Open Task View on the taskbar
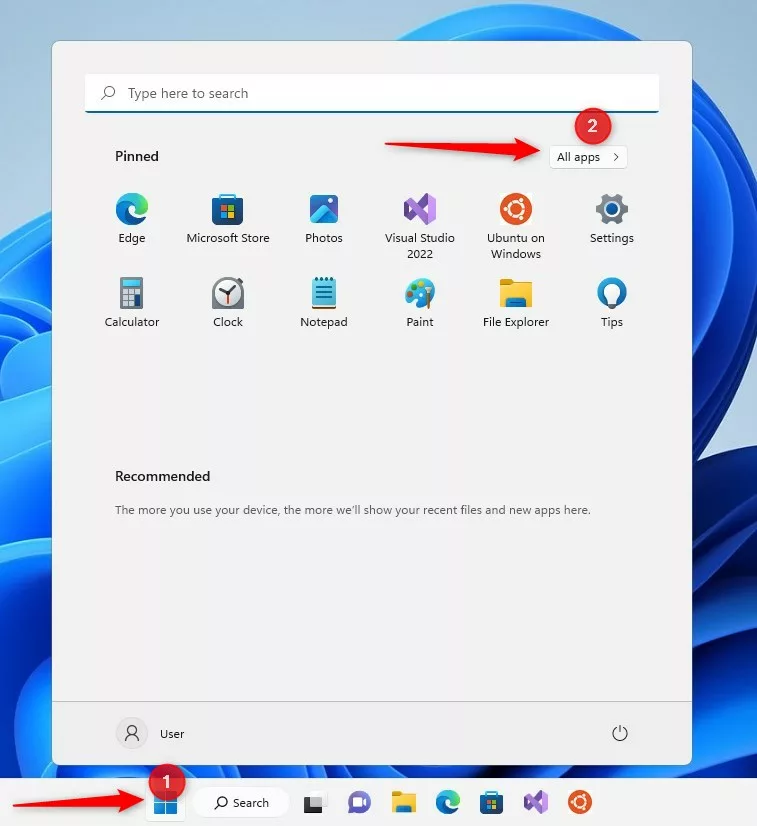This screenshot has width=757, height=826. (314, 803)
